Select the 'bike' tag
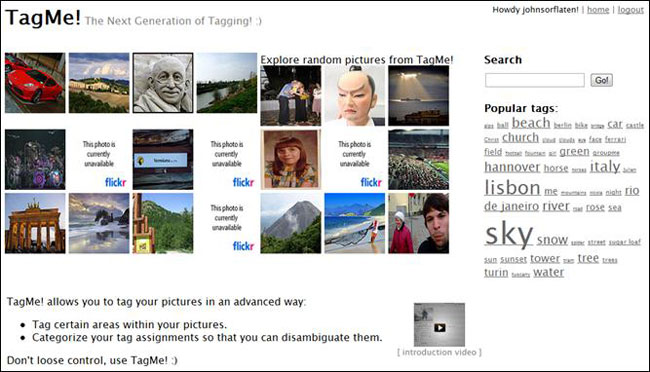Screen dimensions: 650x372 point(581,125)
